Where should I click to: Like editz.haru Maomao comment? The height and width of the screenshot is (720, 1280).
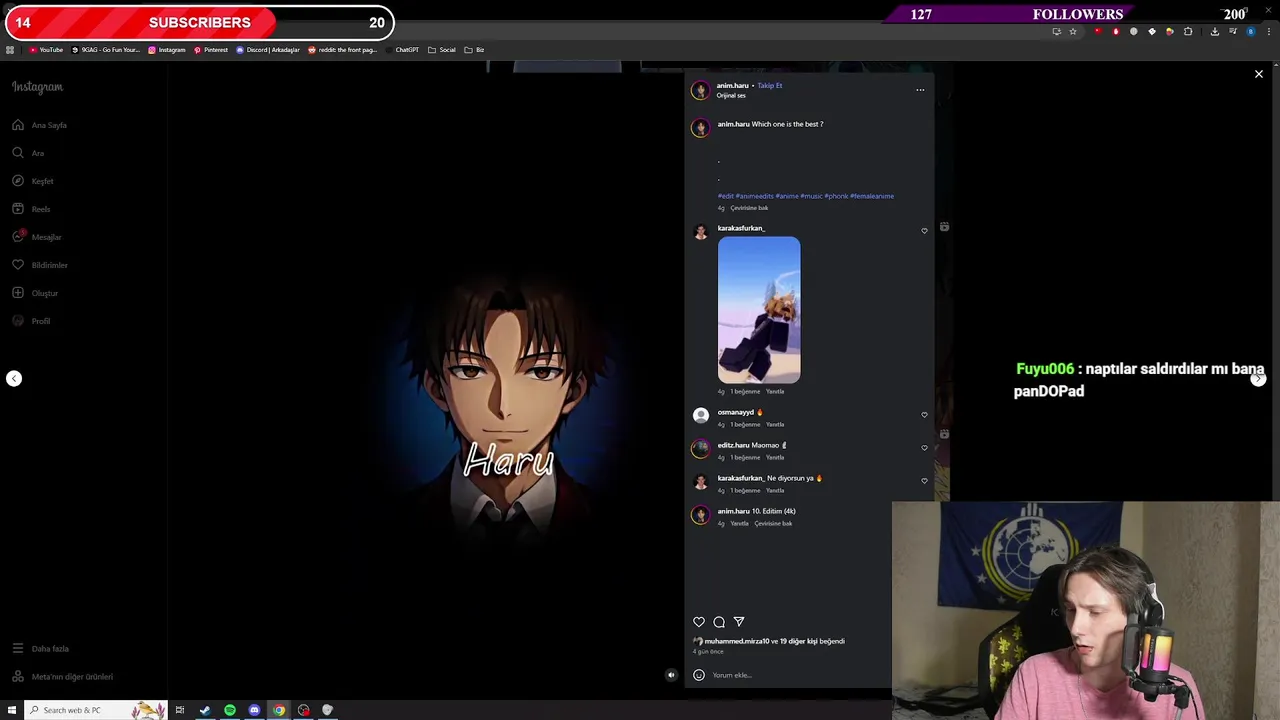click(924, 448)
